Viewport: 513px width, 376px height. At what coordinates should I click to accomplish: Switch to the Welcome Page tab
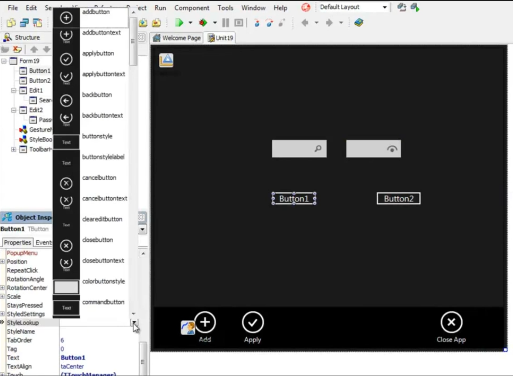[177, 38]
